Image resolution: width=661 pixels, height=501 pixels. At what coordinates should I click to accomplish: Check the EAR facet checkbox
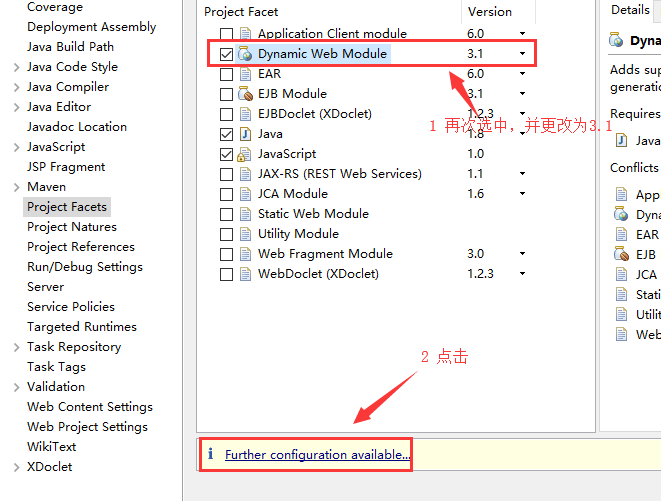coord(226,74)
